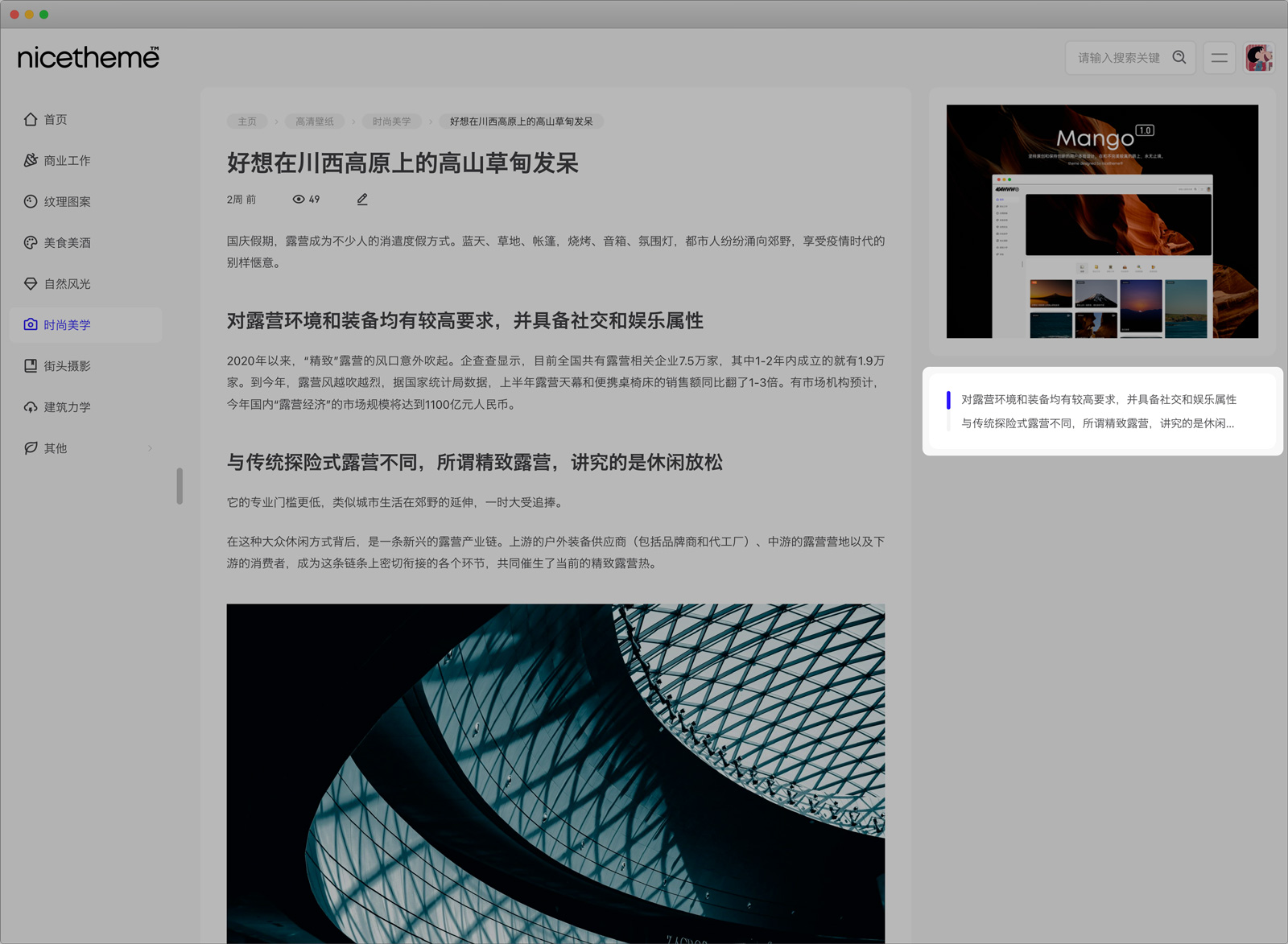Click the cloud icon beside 建筑力学
The width and height of the screenshot is (1288, 944).
[31, 406]
